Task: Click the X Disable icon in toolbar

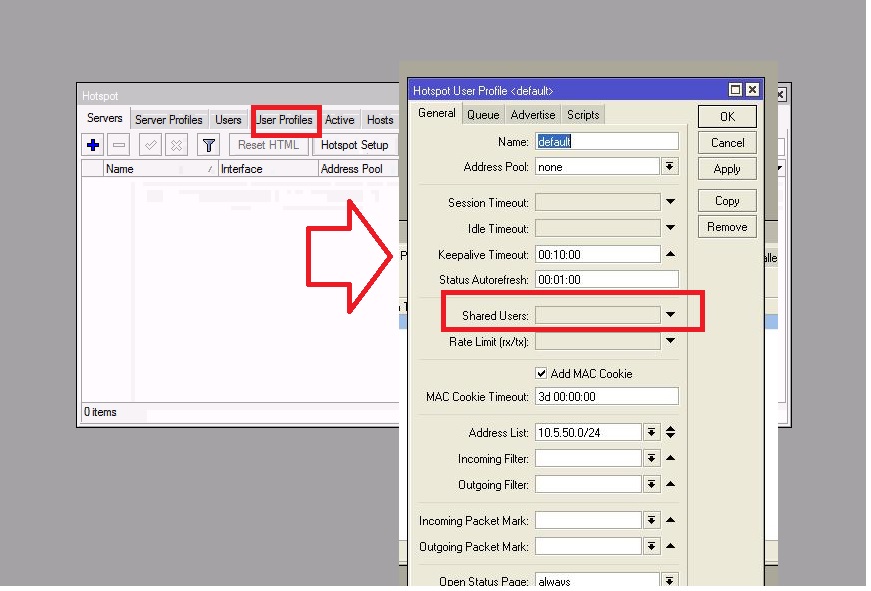Action: click(176, 145)
